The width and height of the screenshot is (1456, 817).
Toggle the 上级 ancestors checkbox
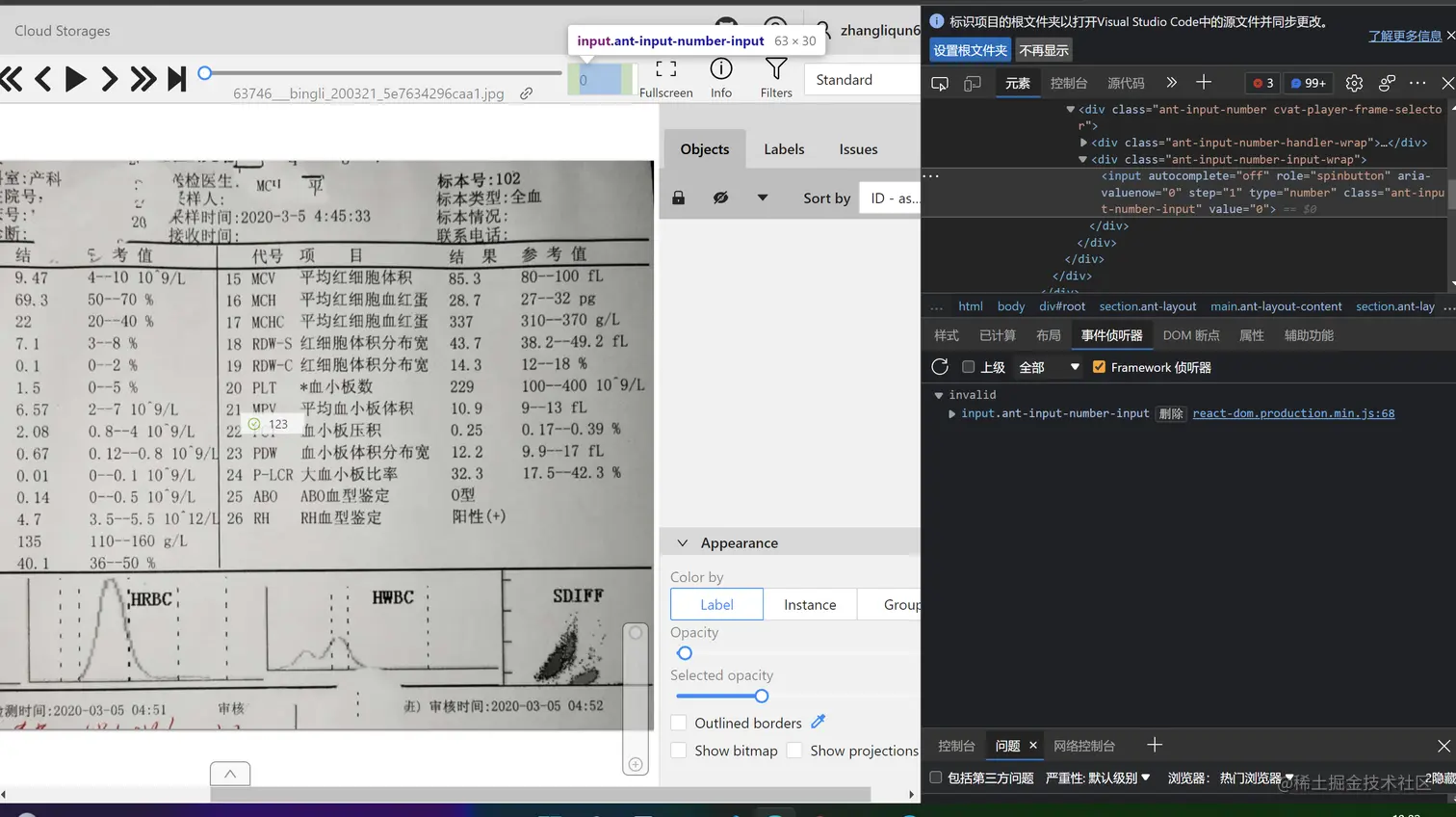pyautogui.click(x=969, y=367)
